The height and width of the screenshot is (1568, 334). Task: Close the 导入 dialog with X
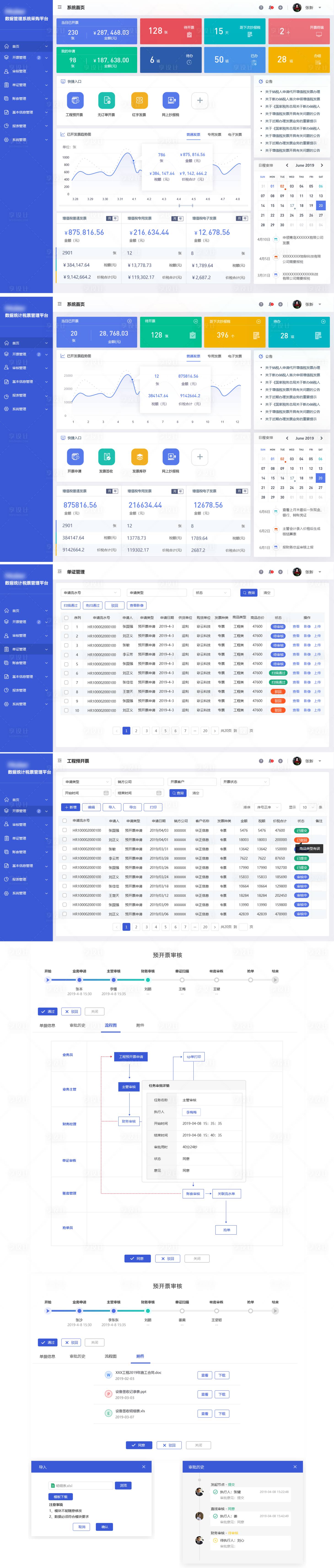tap(144, 1467)
